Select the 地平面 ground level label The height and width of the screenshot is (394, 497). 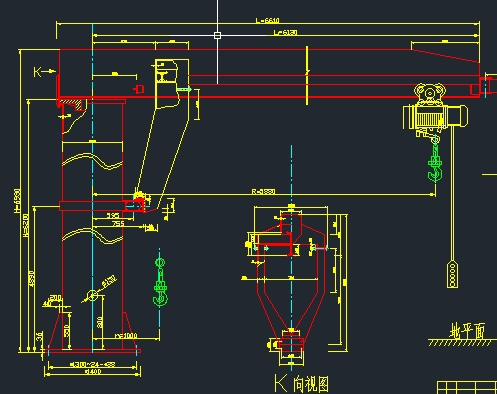[467, 330]
